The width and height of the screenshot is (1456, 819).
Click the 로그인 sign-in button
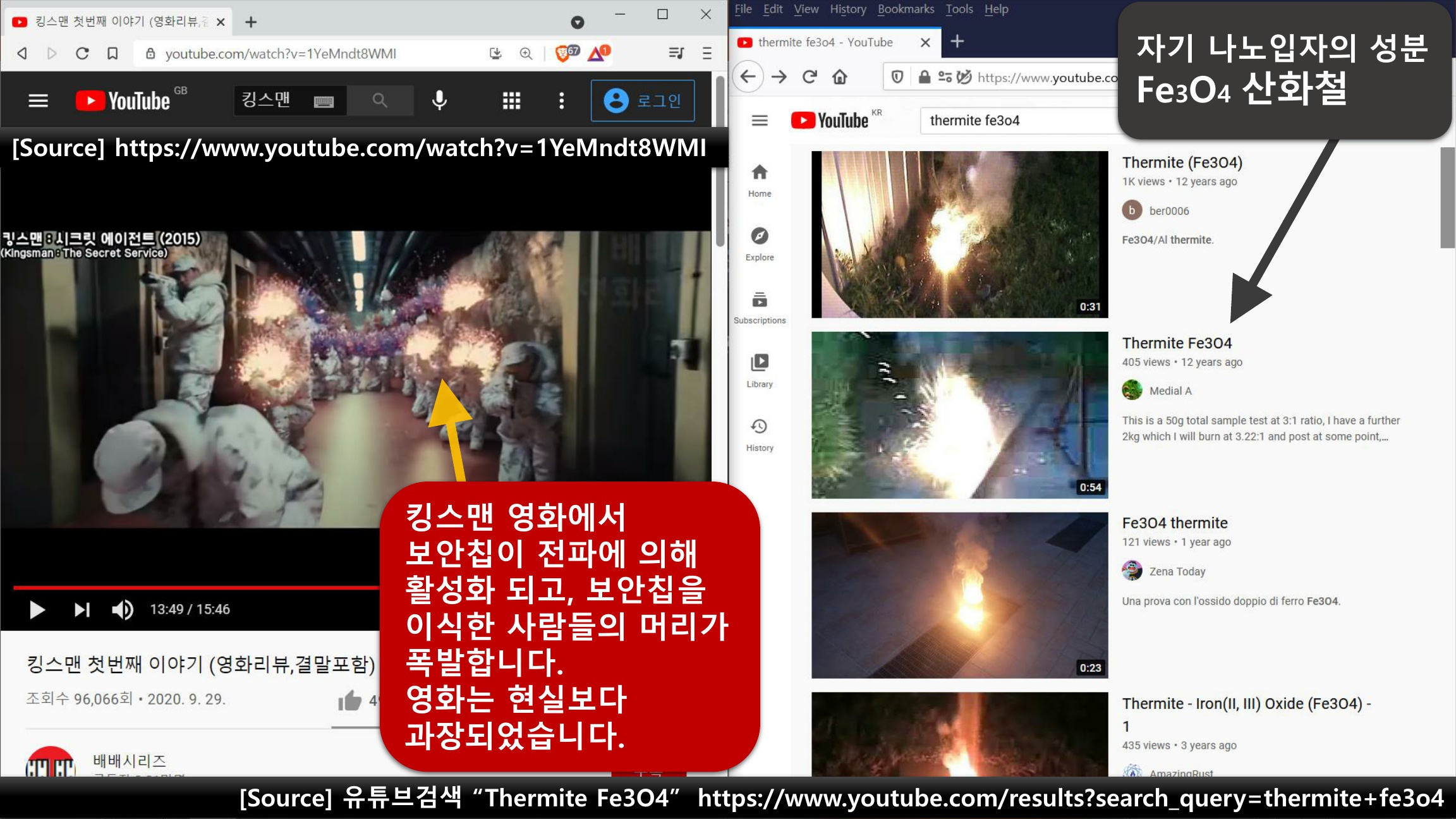(643, 100)
